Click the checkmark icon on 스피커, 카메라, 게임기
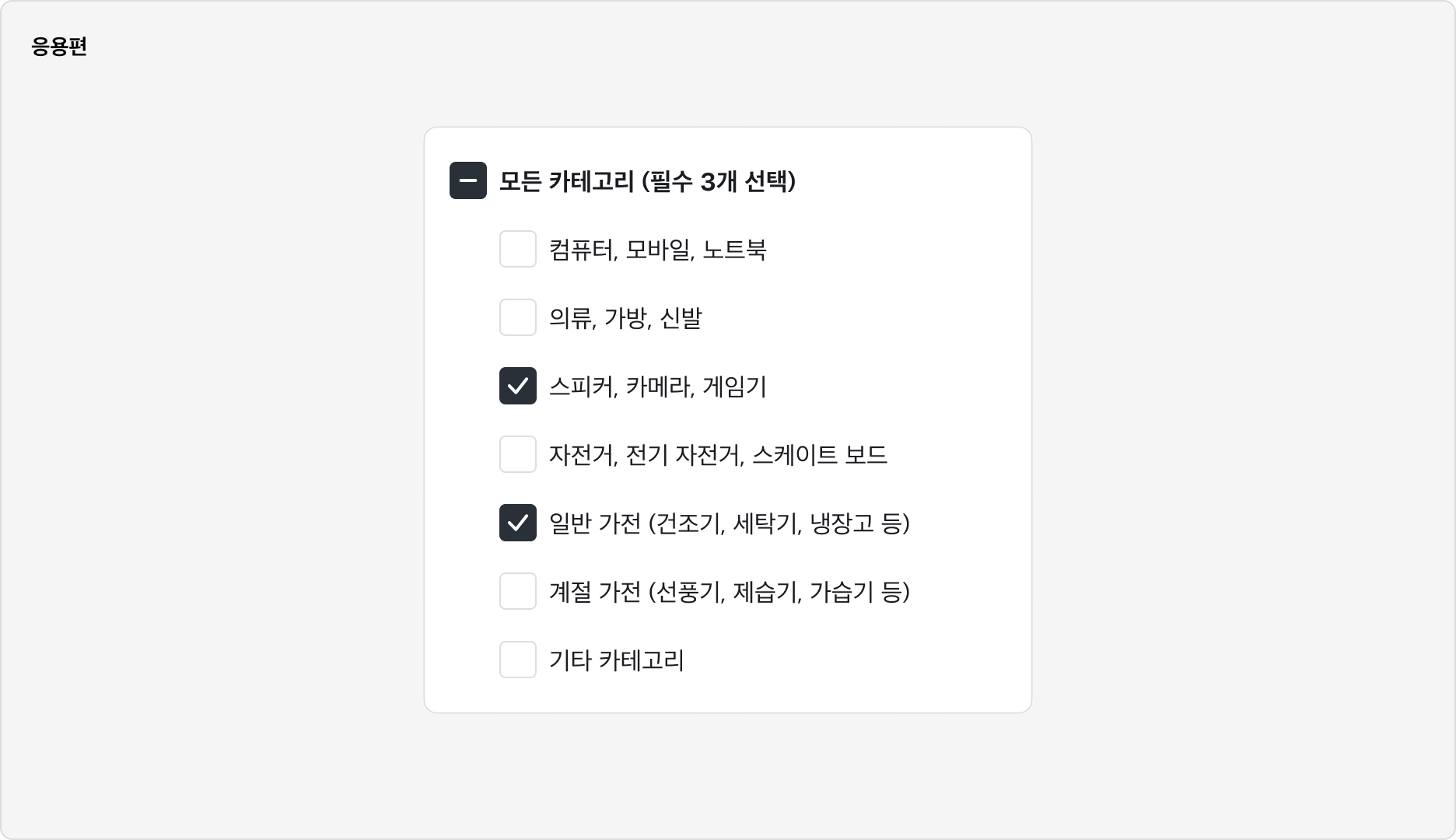This screenshot has width=1456, height=840. pyautogui.click(x=518, y=387)
